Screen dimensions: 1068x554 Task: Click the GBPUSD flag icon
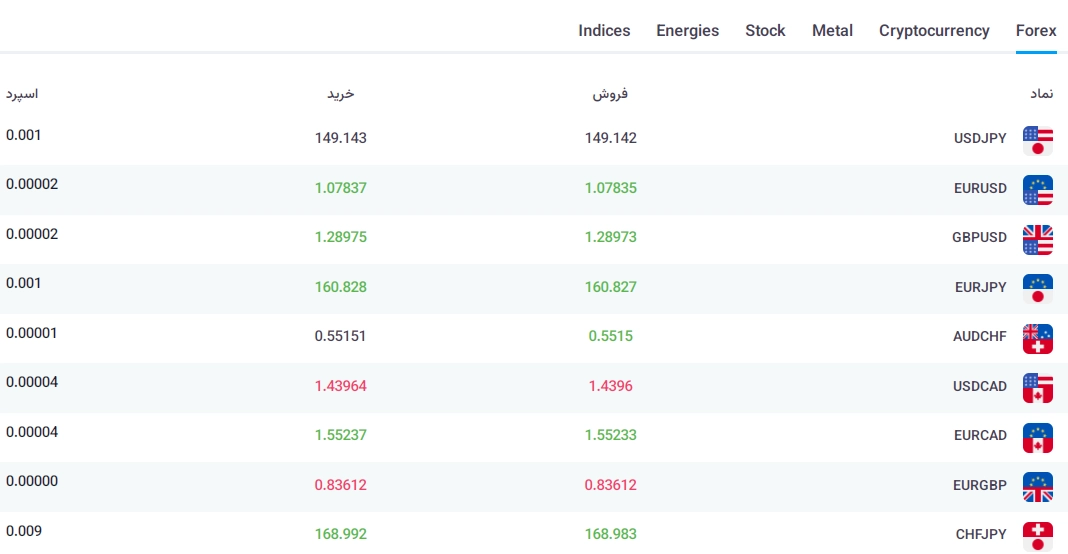click(x=1037, y=240)
